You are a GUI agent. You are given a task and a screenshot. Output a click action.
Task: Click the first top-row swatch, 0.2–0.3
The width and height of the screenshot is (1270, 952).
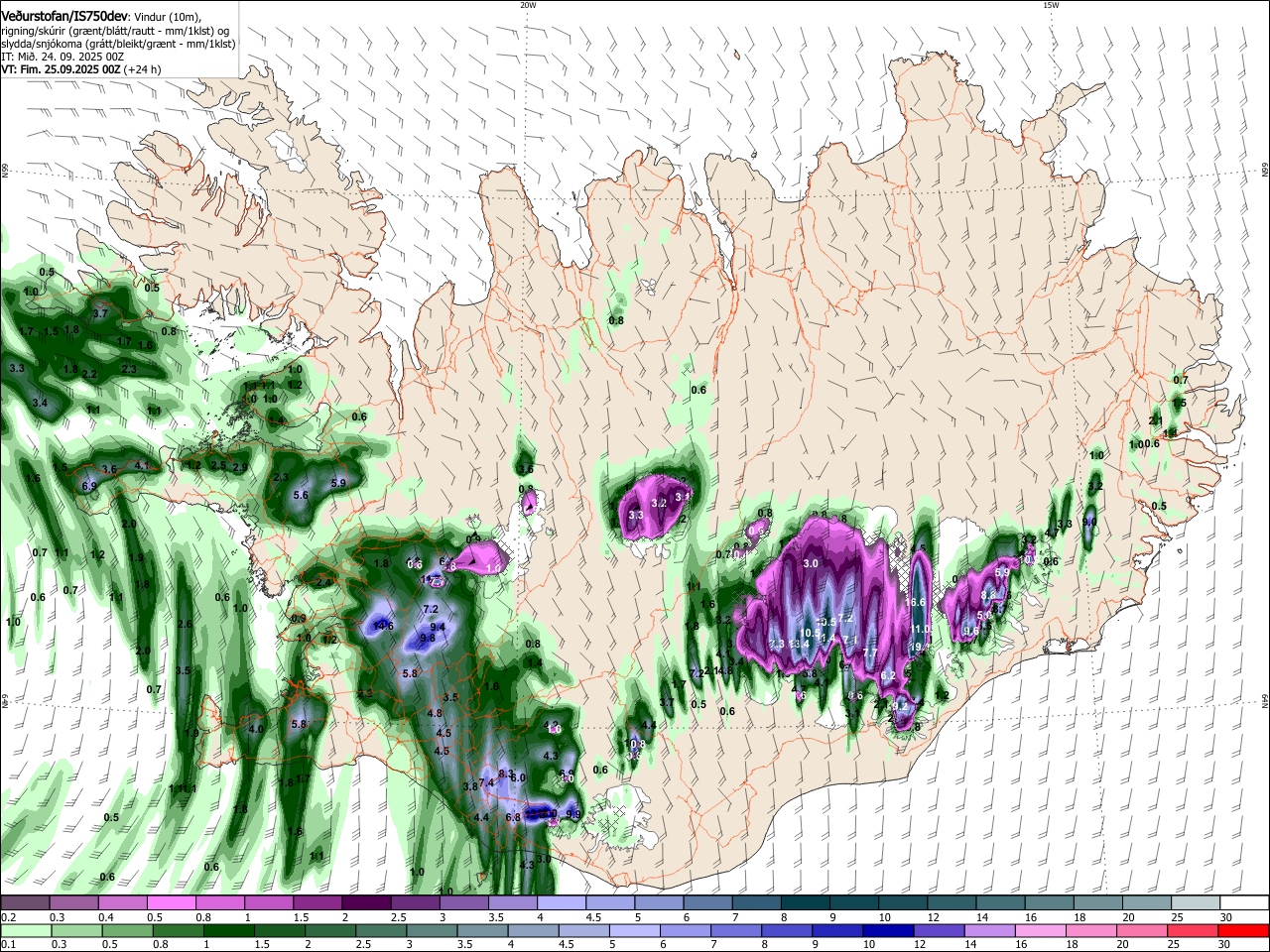[25, 902]
